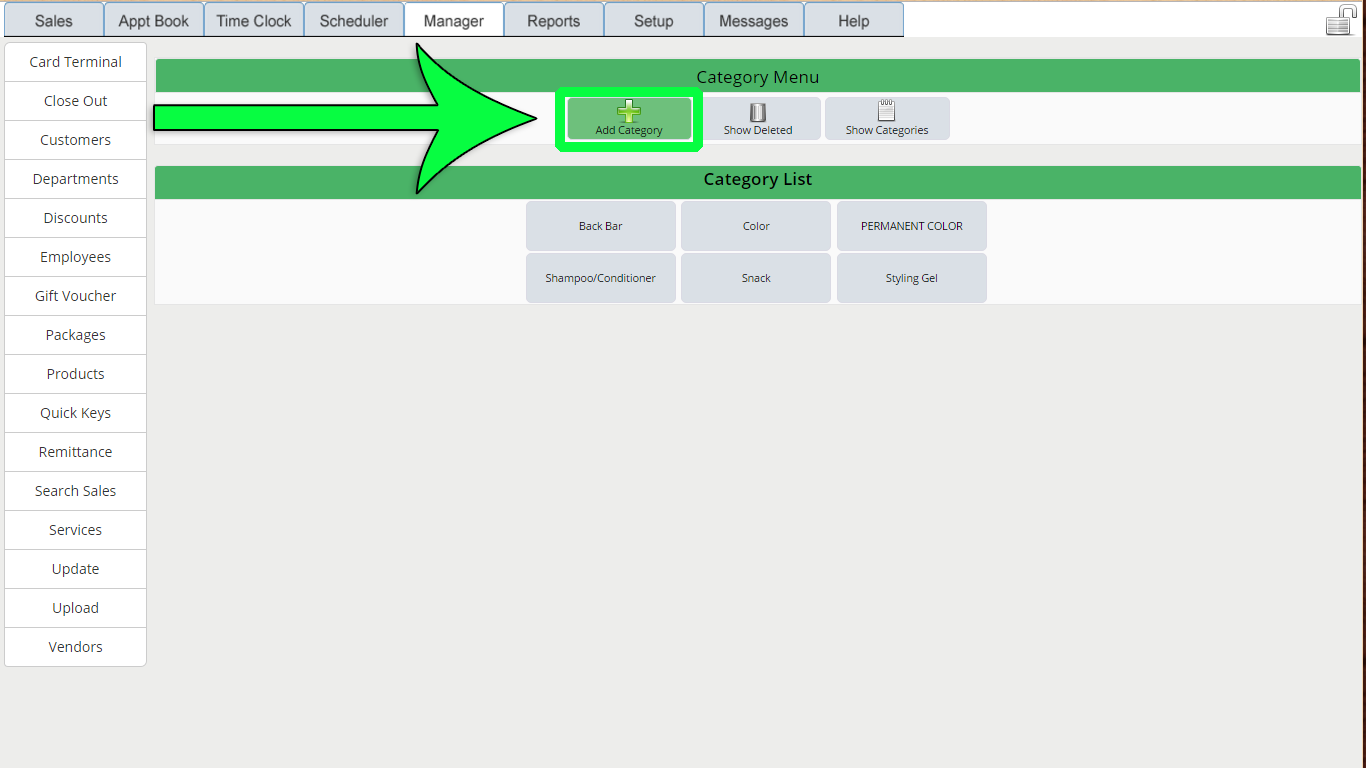Open Products from the sidebar
The height and width of the screenshot is (768, 1366).
click(x=76, y=374)
